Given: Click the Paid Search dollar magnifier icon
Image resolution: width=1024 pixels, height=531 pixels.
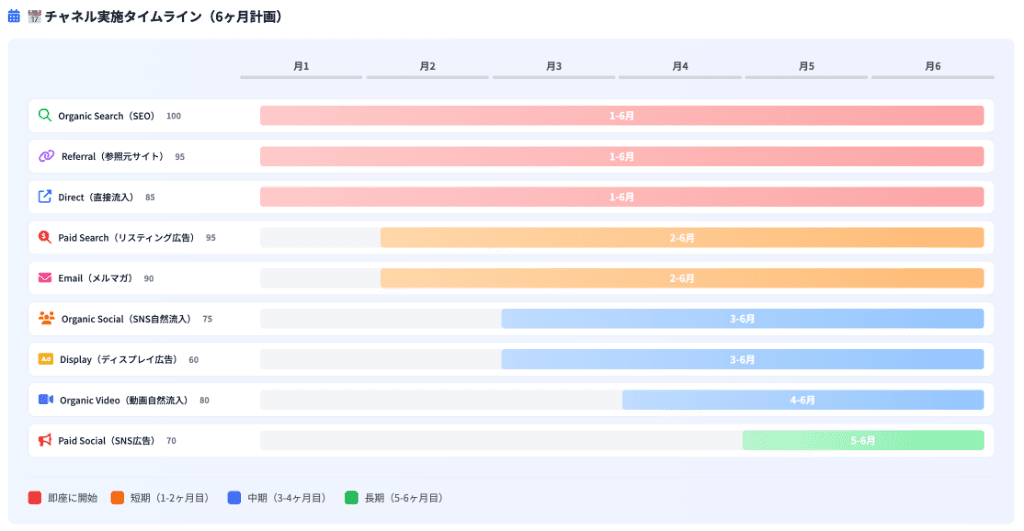Looking at the screenshot, I should [44, 237].
